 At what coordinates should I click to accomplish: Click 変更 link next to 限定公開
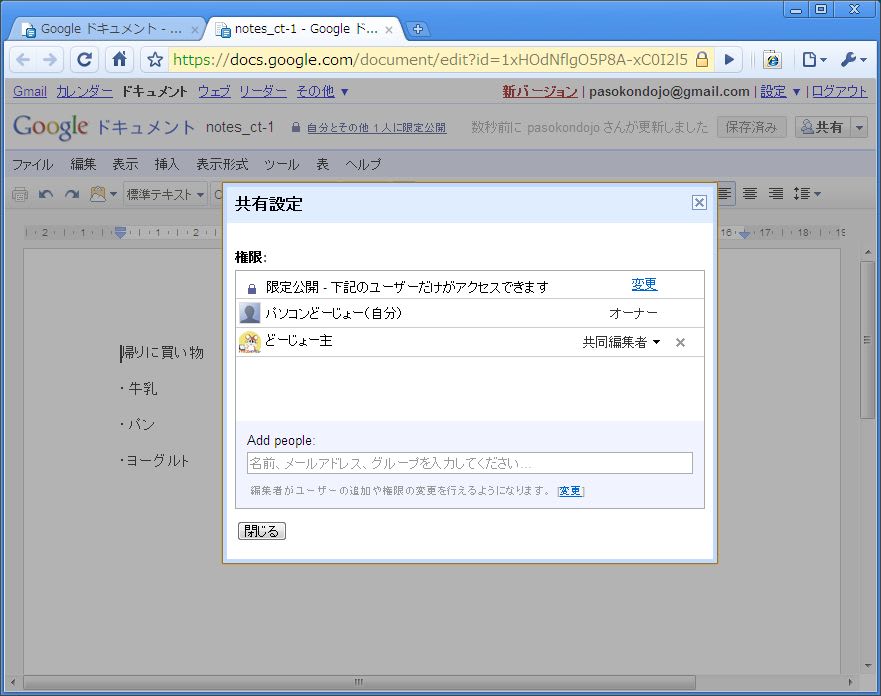[x=644, y=285]
